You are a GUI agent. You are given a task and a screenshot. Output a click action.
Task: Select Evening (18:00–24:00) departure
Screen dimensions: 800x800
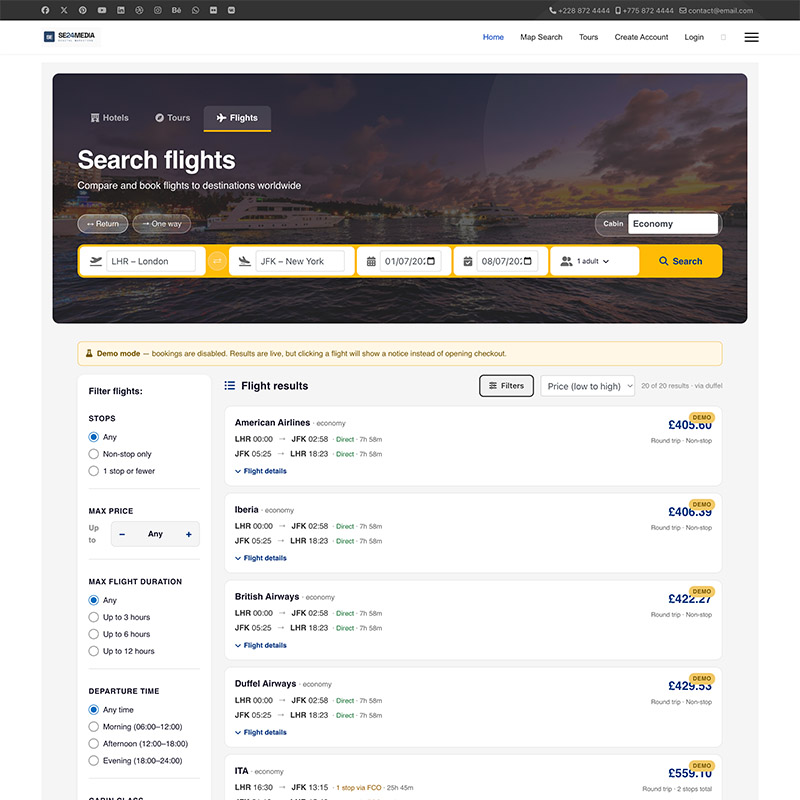[93, 761]
